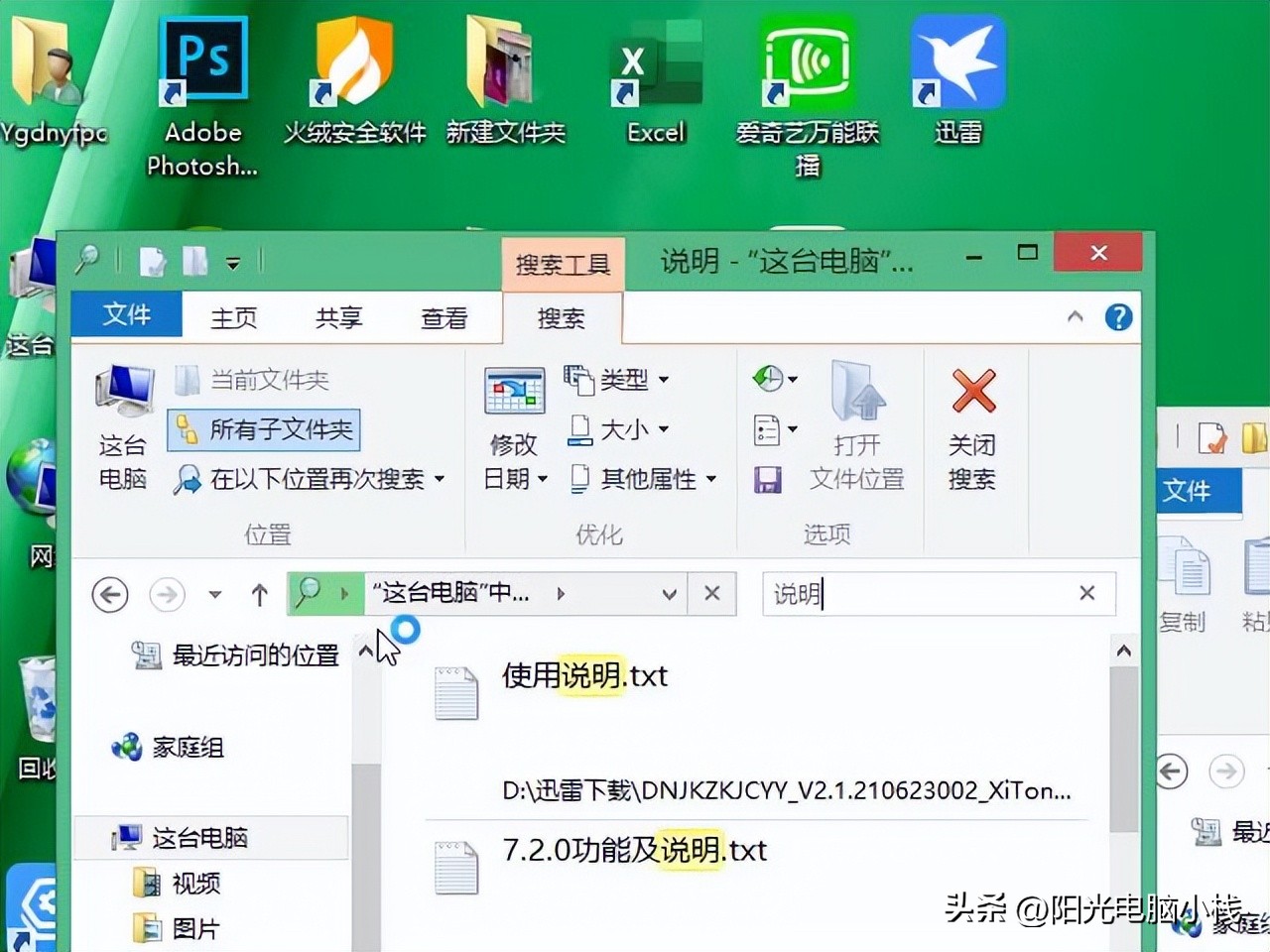Open 图片 in the navigation tree
The image size is (1270, 952).
[177, 928]
